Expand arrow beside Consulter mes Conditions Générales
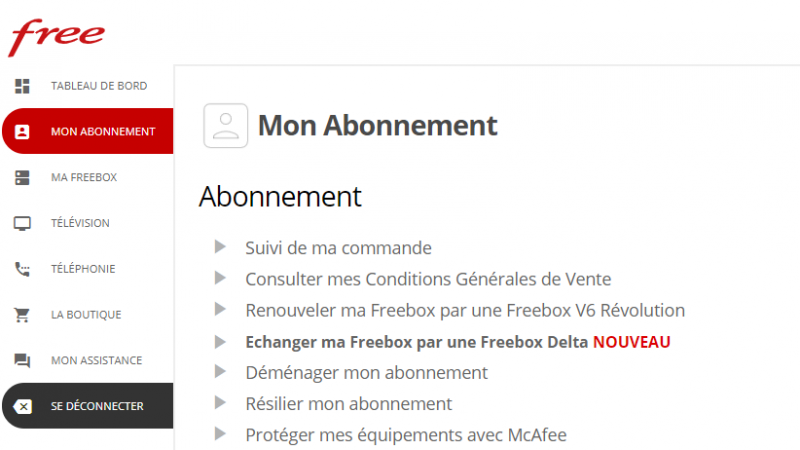This screenshot has width=800, height=450. coord(220,278)
